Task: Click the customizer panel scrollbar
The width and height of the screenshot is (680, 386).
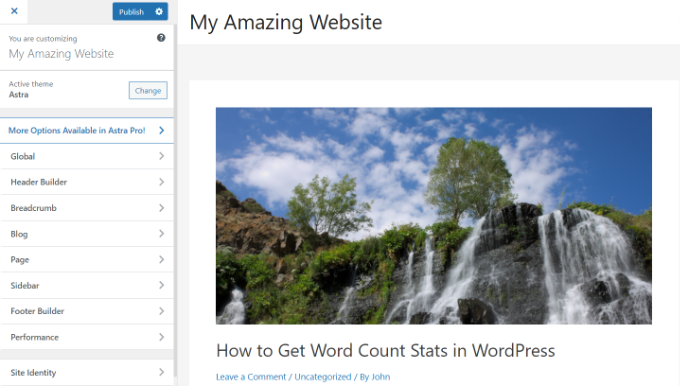Action: [175, 200]
